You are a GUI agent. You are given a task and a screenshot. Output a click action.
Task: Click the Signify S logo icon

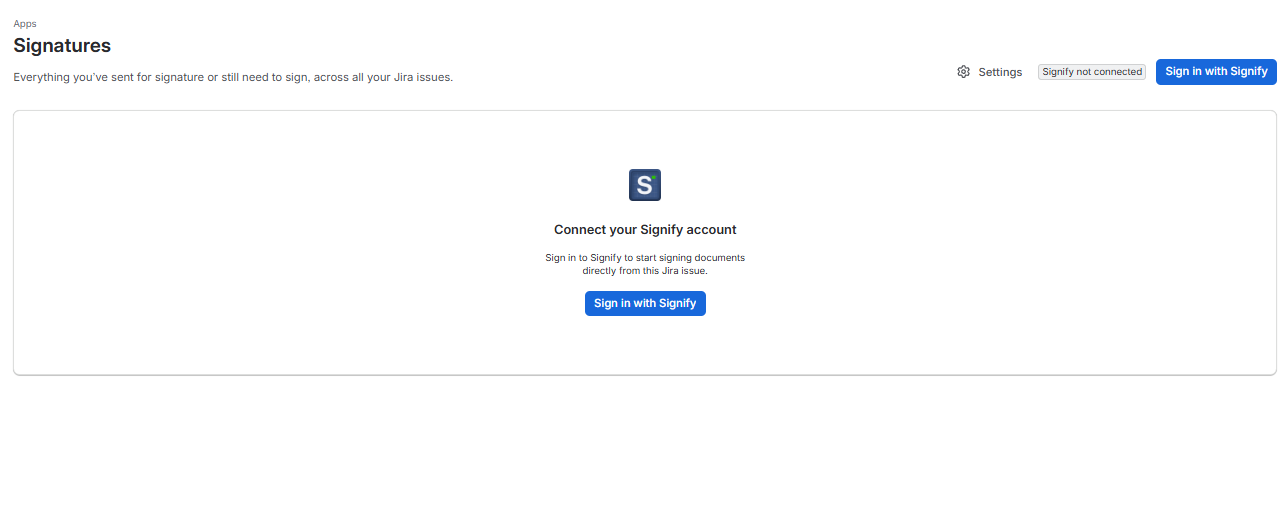coord(645,185)
